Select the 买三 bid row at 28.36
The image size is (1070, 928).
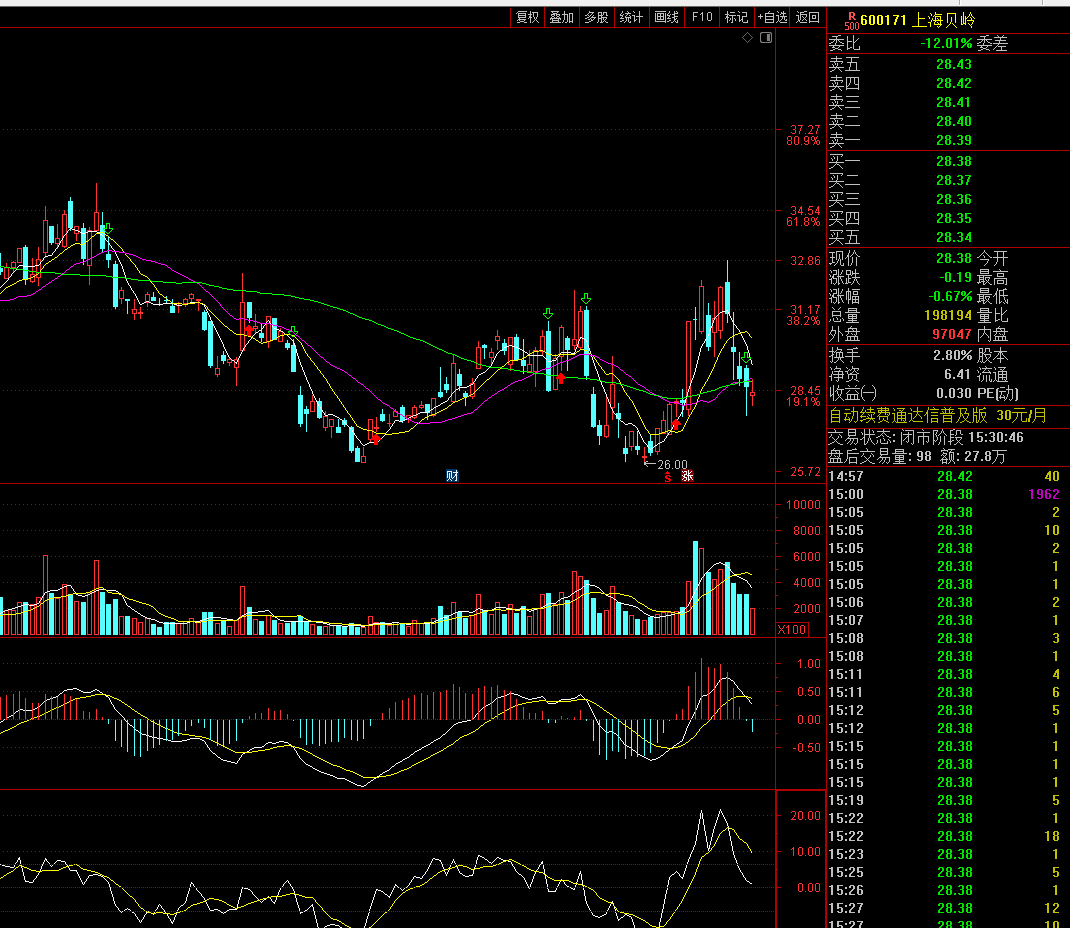pos(948,200)
